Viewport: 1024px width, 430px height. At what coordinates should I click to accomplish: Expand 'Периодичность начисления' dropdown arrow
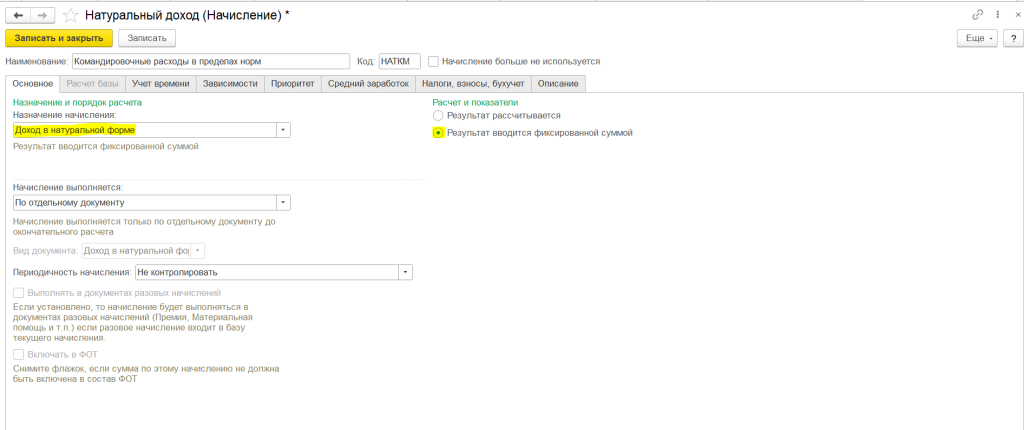click(x=405, y=272)
